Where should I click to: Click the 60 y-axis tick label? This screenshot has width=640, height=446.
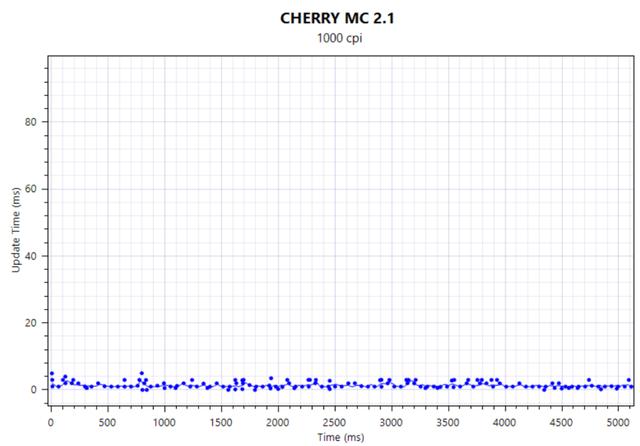click(x=31, y=189)
